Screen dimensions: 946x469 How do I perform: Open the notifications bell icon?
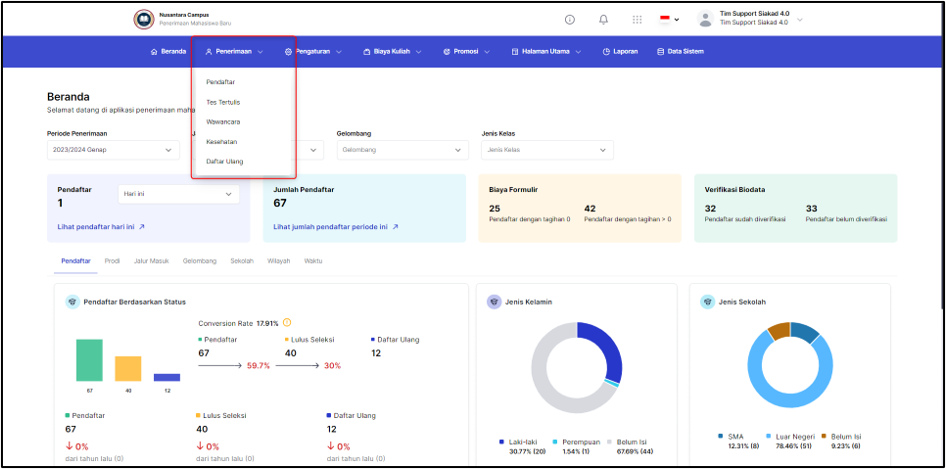[603, 19]
